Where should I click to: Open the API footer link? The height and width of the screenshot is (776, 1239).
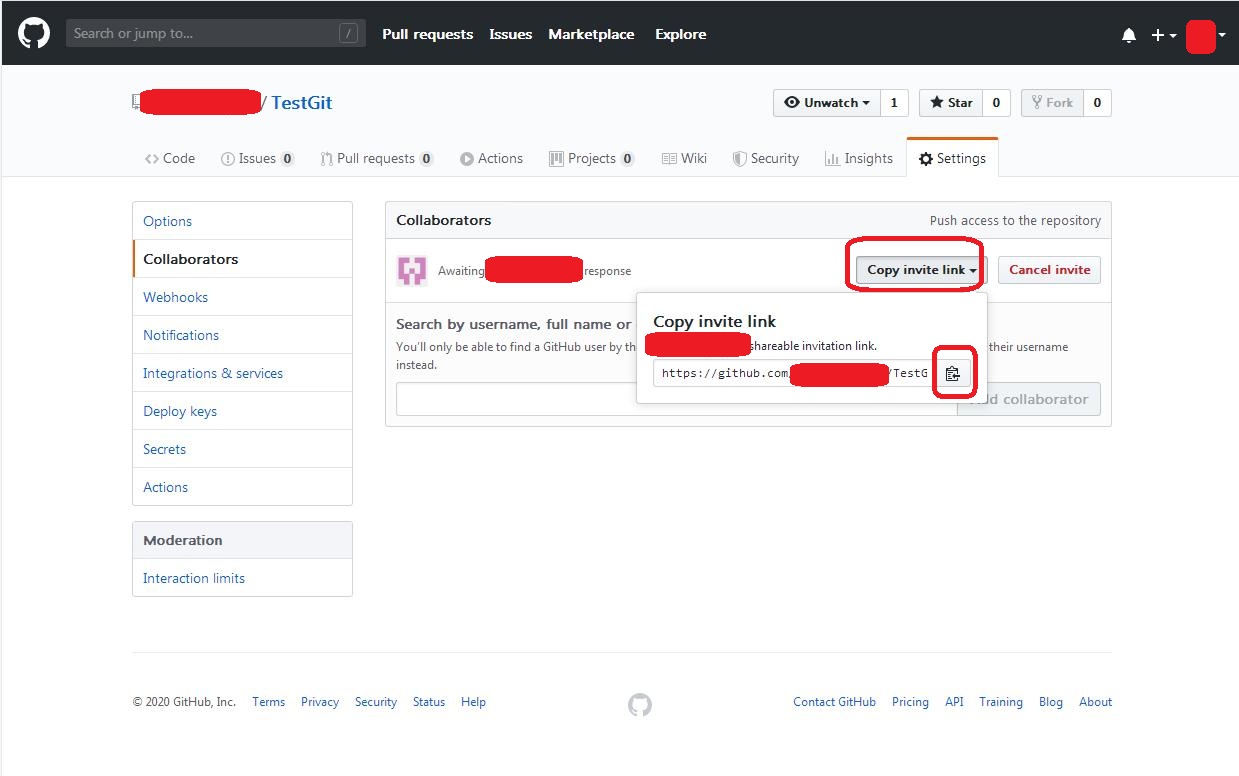pos(954,702)
